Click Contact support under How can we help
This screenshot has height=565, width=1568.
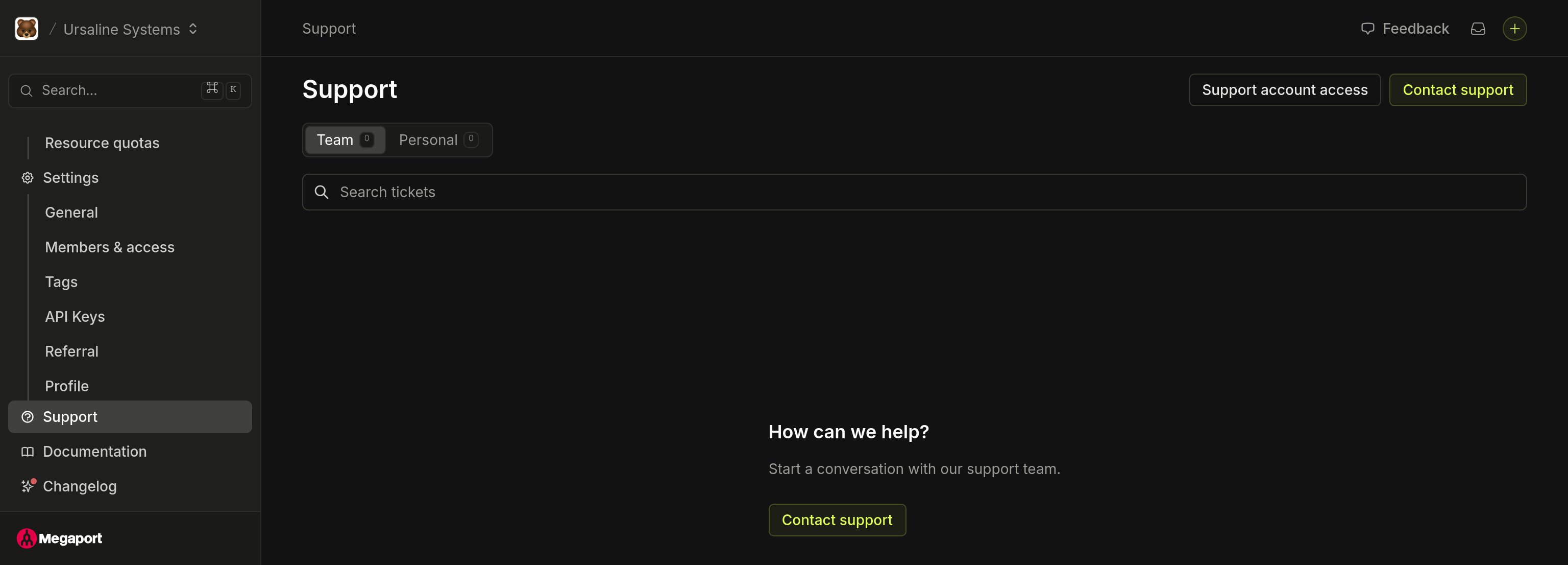pyautogui.click(x=837, y=520)
